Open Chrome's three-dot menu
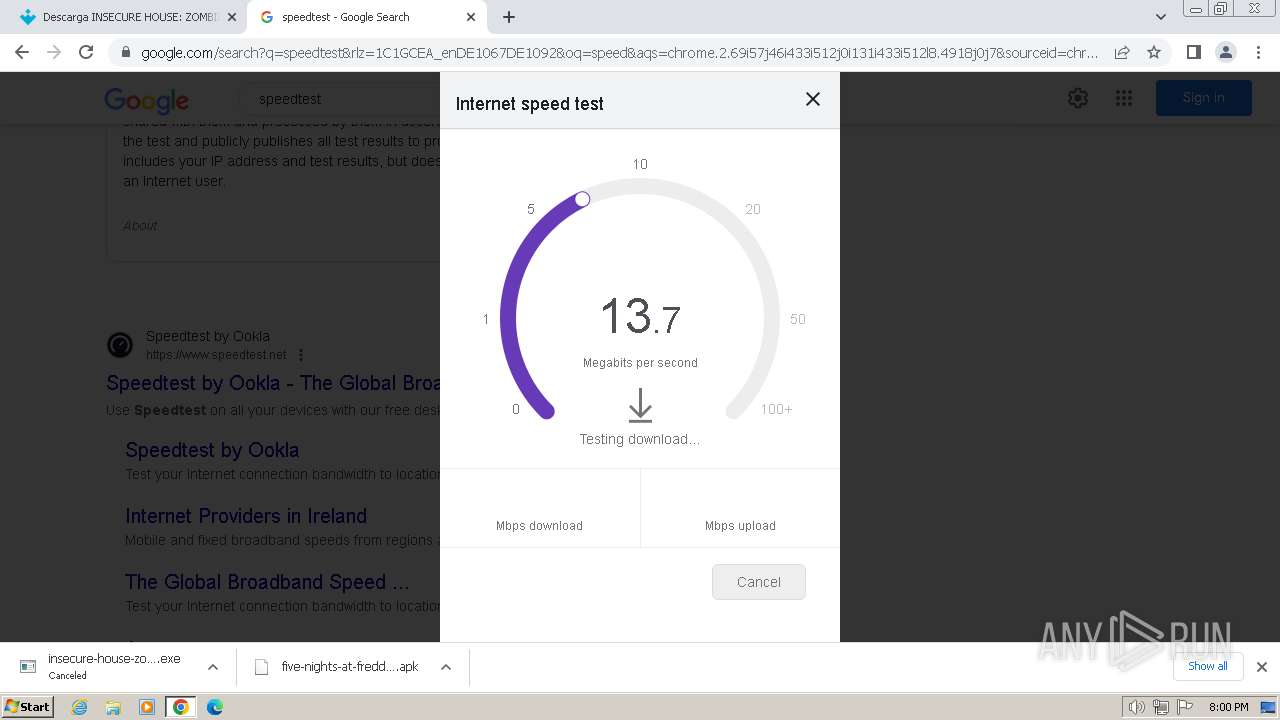The height and width of the screenshot is (720, 1280). tap(1257, 52)
